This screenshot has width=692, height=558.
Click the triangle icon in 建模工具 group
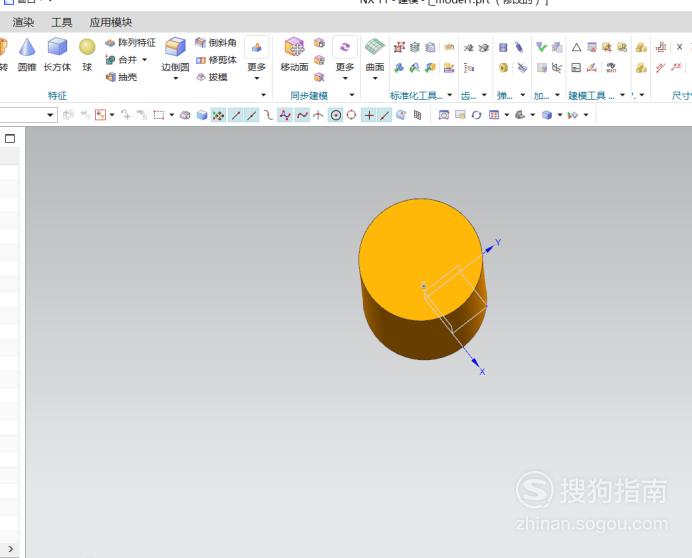tap(576, 47)
